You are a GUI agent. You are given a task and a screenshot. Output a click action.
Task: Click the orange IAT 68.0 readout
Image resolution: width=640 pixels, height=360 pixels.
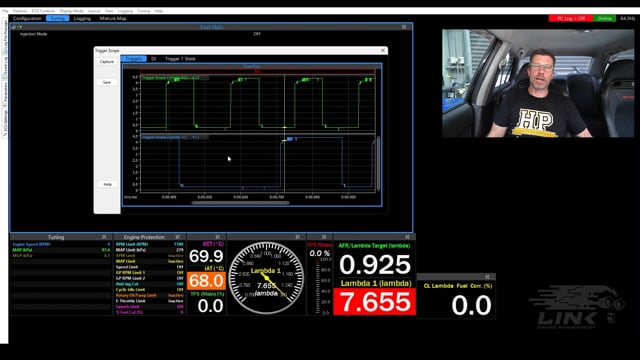pyautogui.click(x=206, y=281)
